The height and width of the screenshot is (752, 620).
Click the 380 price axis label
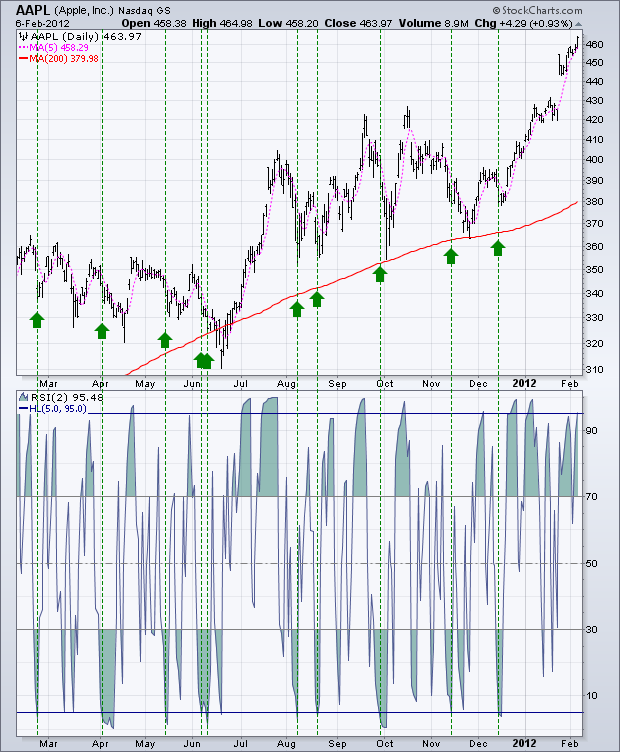595,202
